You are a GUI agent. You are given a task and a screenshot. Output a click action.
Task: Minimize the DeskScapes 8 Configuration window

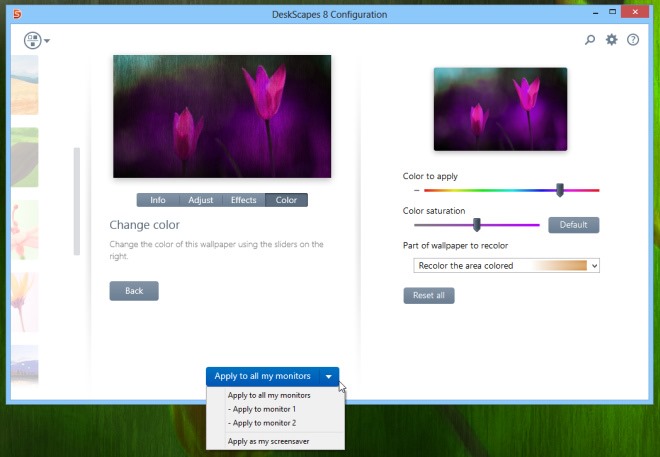point(596,13)
